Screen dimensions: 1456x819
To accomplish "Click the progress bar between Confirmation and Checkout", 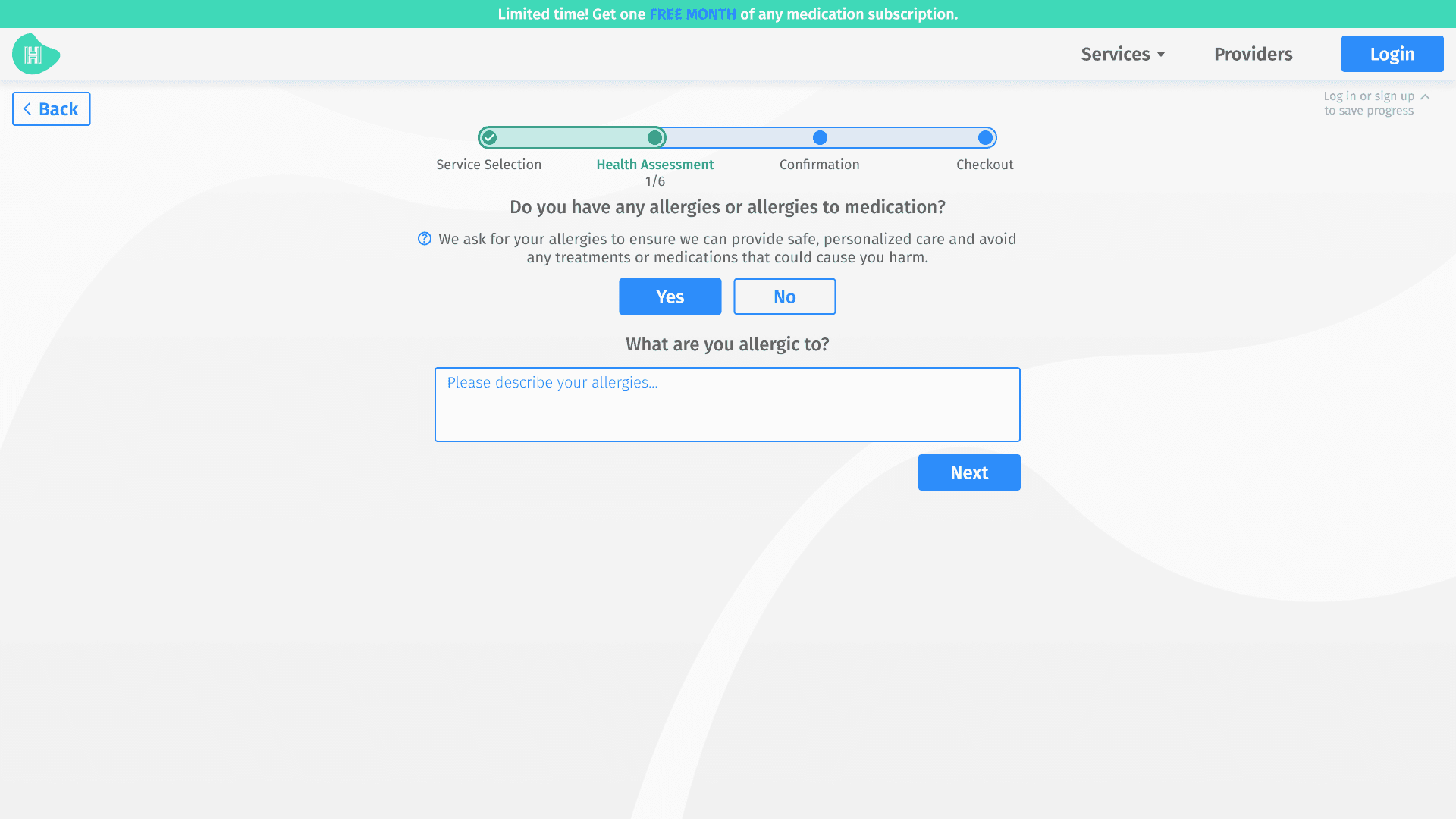I will pos(902,138).
